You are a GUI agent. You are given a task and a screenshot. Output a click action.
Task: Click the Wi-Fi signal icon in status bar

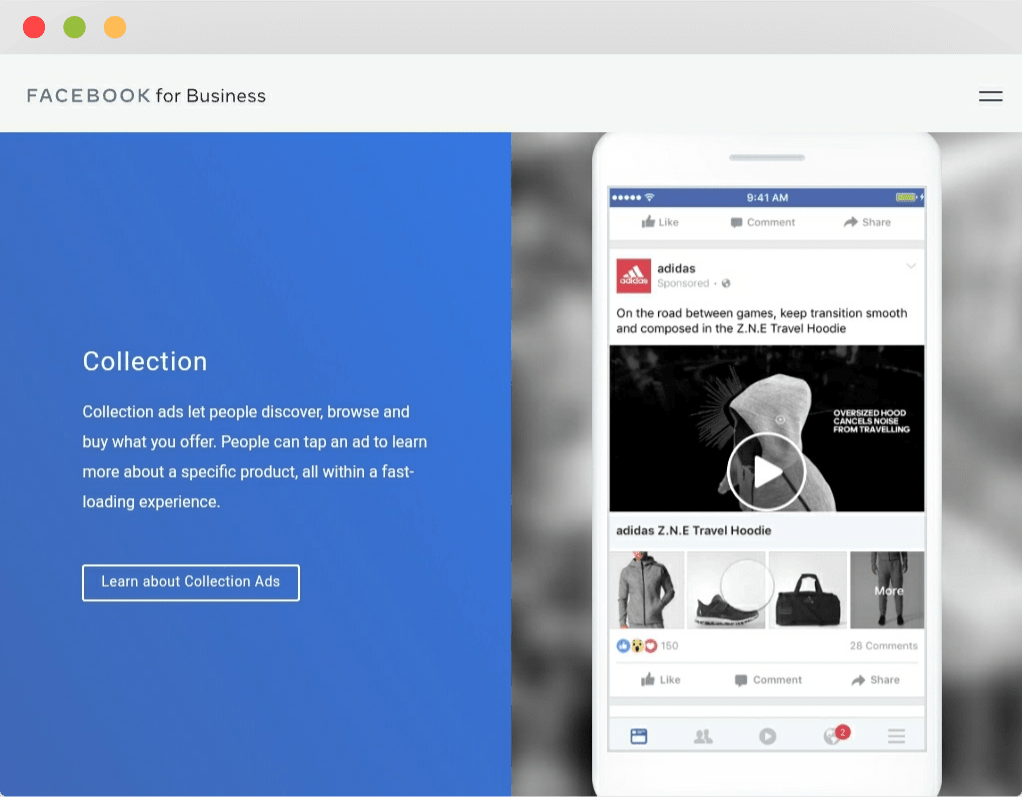tap(649, 197)
